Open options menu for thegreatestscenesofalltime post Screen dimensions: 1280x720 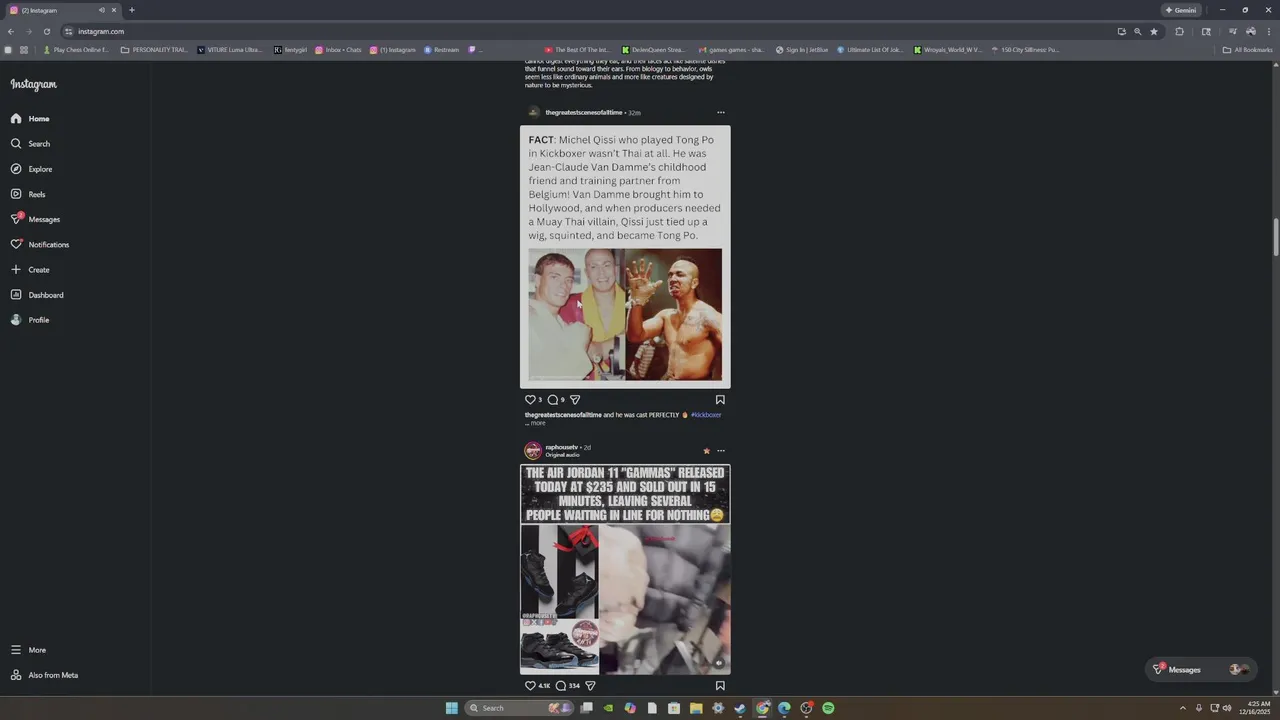[721, 113]
